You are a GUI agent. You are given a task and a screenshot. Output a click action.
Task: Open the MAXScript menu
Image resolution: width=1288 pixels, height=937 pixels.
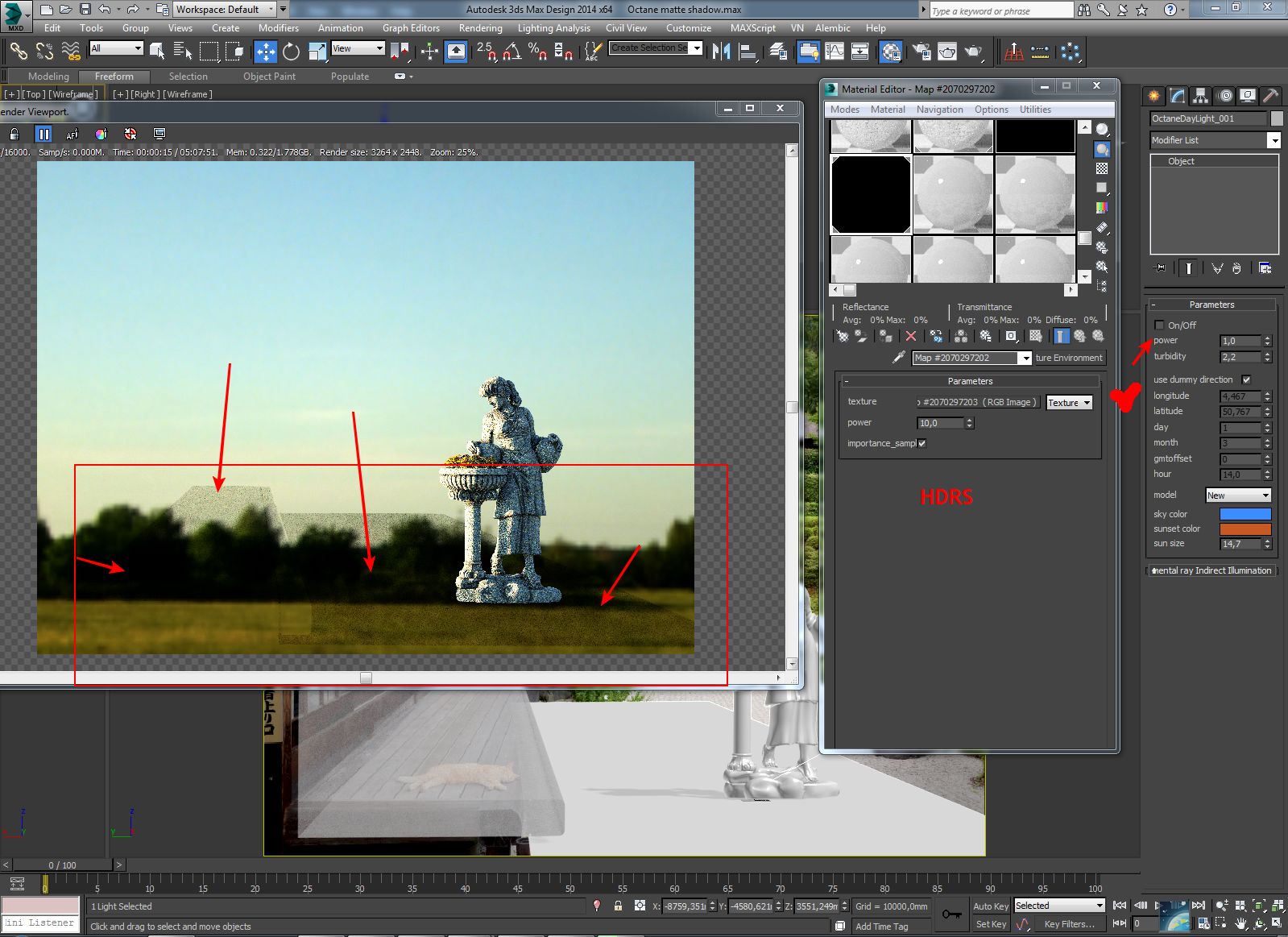[x=753, y=28]
